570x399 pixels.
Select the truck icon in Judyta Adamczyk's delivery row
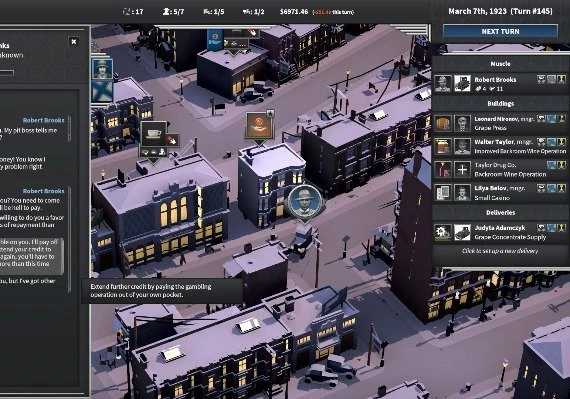pyautogui.click(x=462, y=233)
